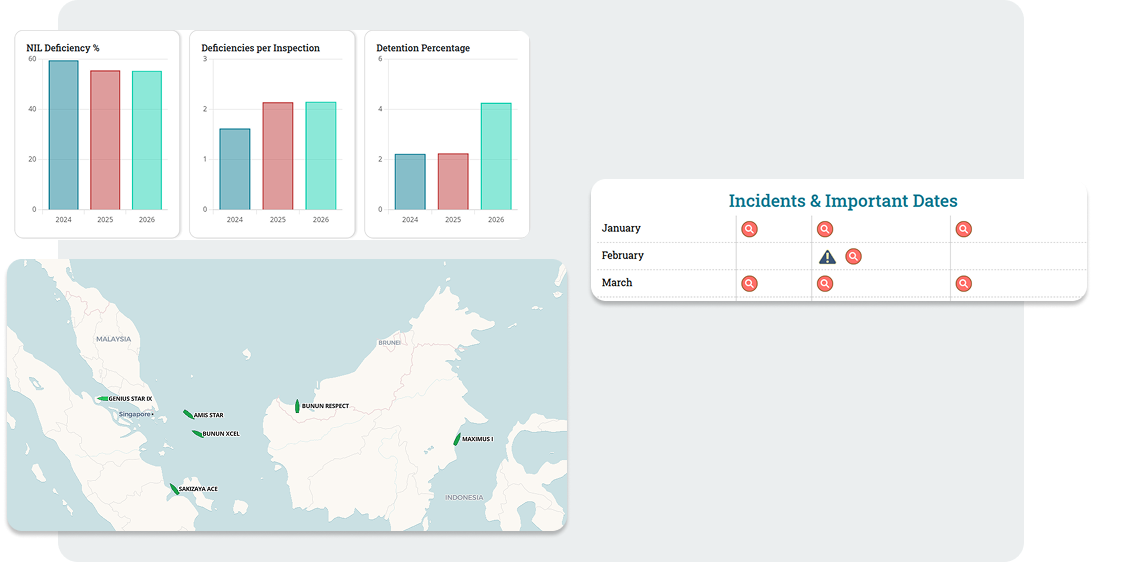This screenshot has height=562, width=1126.
Task: Open the February magnifier incident icon
Action: coord(853,257)
